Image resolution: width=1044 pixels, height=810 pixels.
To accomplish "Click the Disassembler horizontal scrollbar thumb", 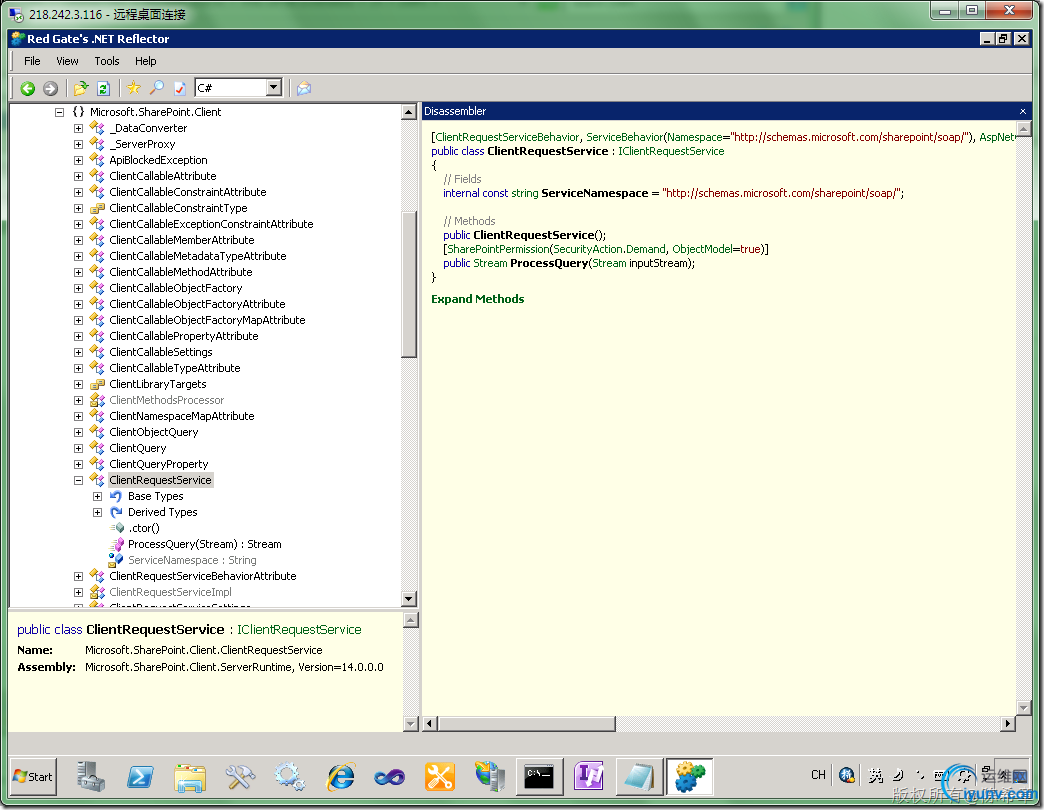I will 527,723.
